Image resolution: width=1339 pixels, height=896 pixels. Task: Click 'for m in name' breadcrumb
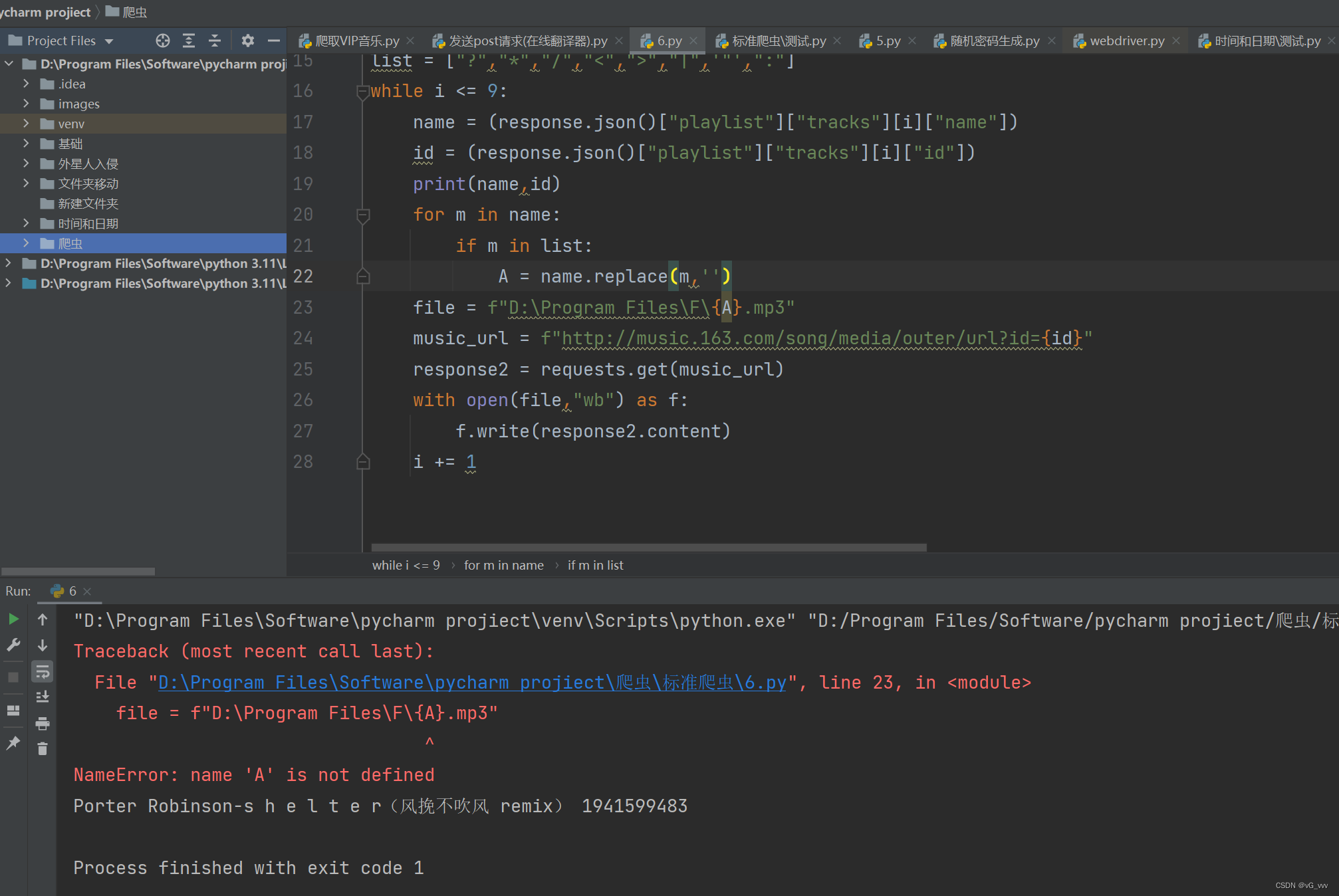(503, 565)
